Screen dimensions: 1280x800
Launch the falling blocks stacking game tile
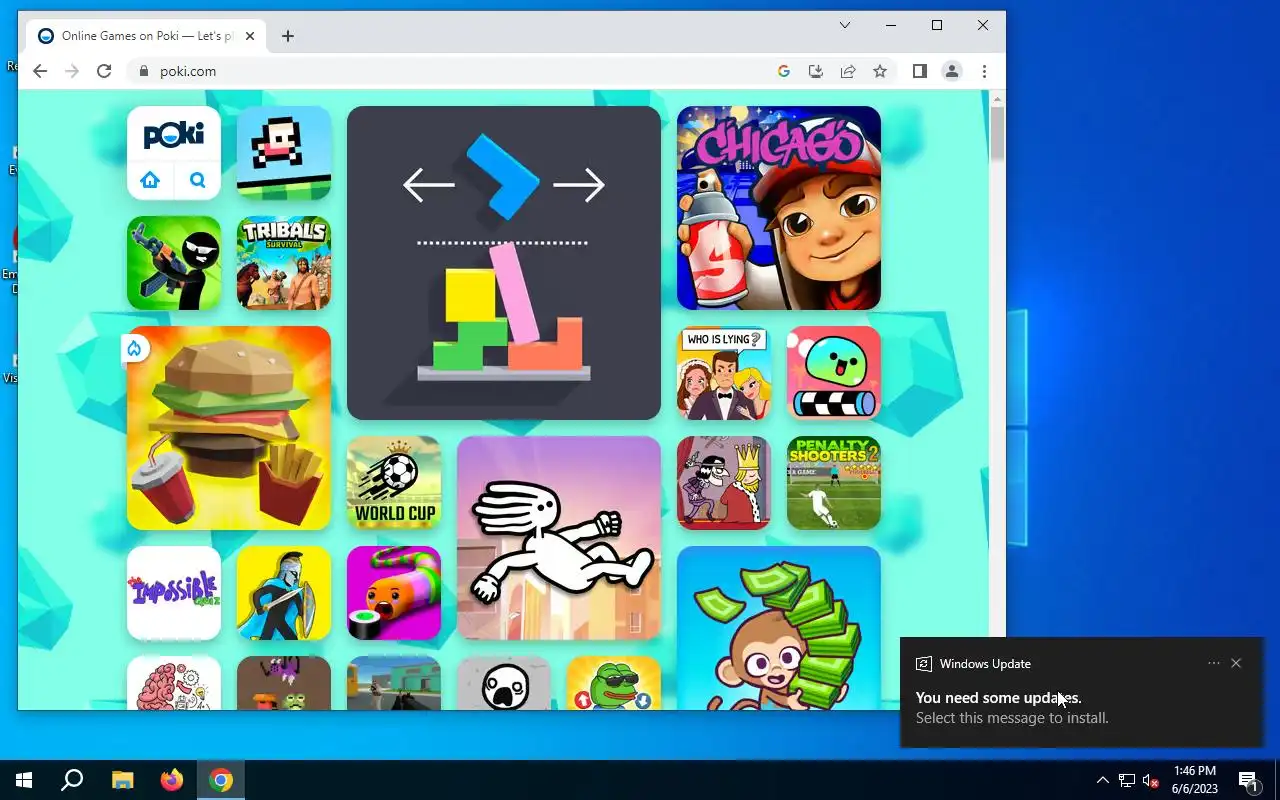pos(504,263)
